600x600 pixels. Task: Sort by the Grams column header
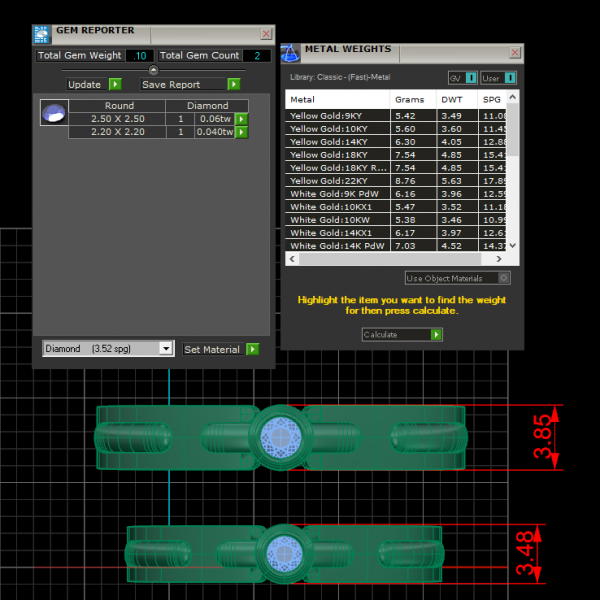(x=410, y=100)
